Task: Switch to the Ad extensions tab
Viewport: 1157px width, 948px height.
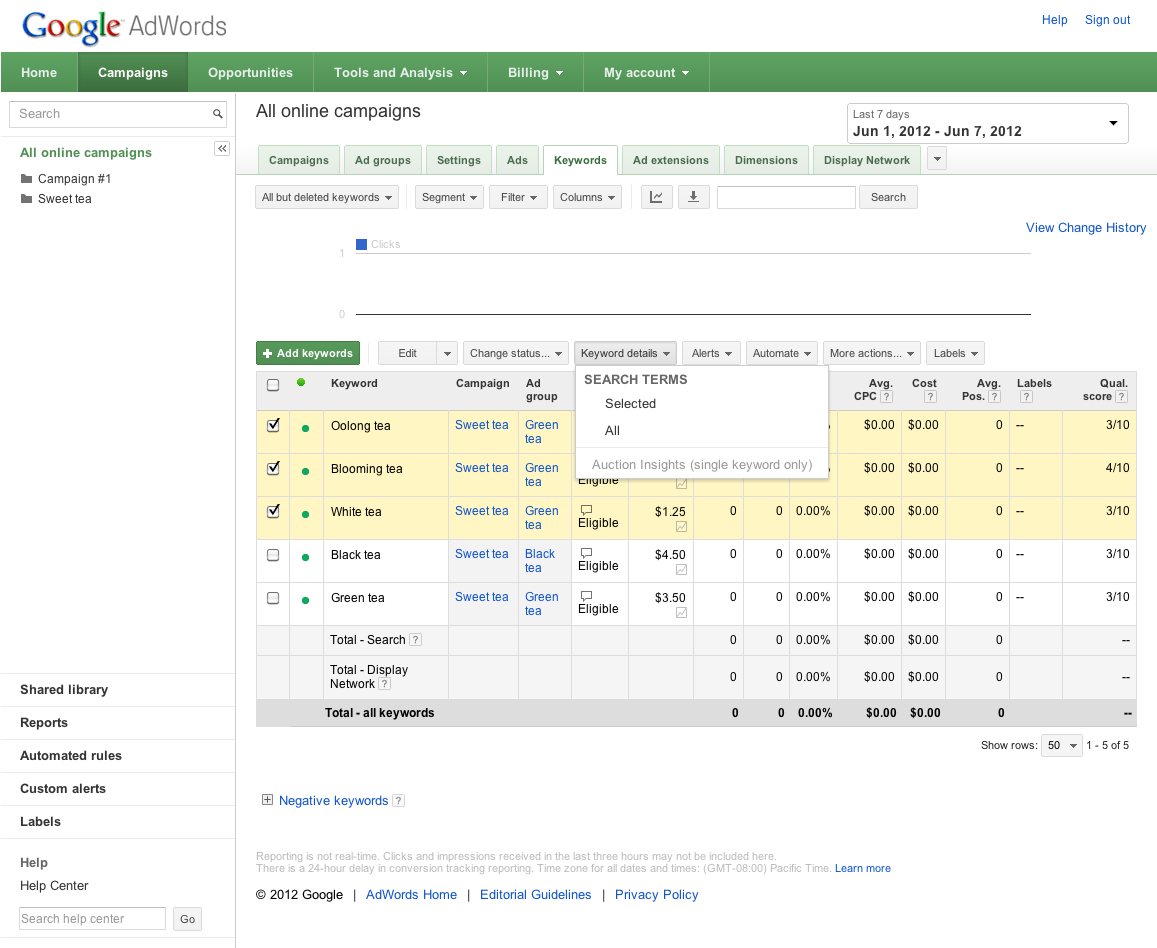Action: pos(671,160)
